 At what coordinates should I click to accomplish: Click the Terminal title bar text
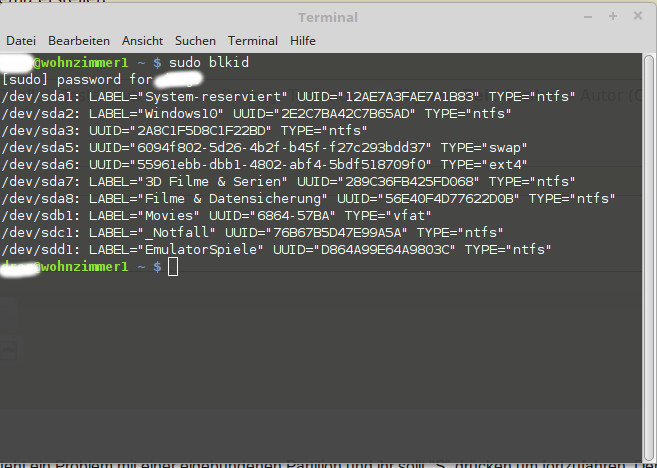(328, 17)
